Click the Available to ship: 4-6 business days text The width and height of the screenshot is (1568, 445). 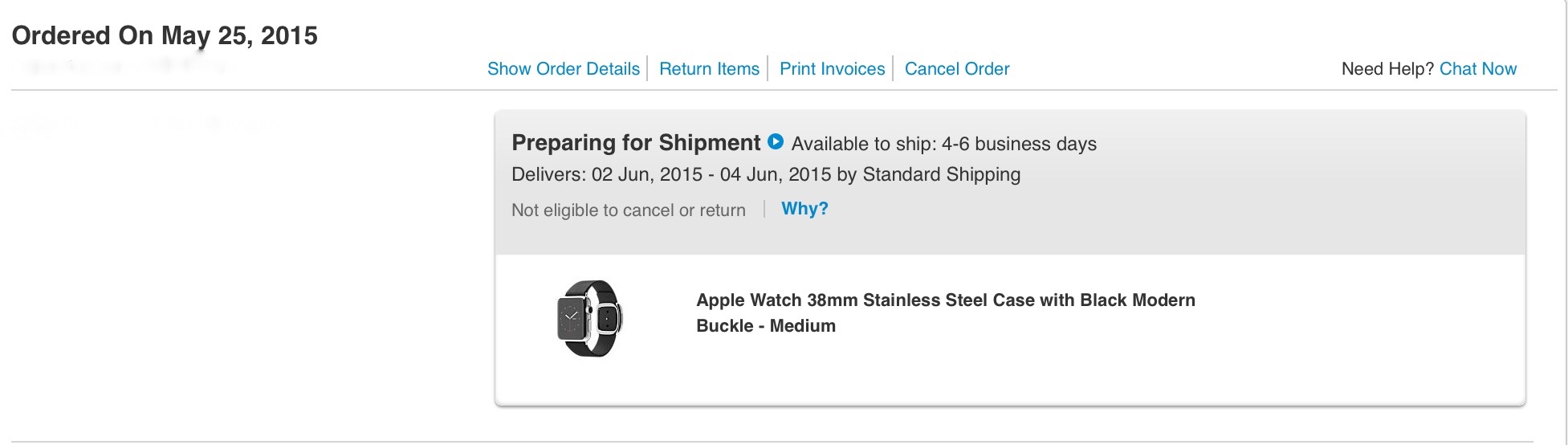943,144
